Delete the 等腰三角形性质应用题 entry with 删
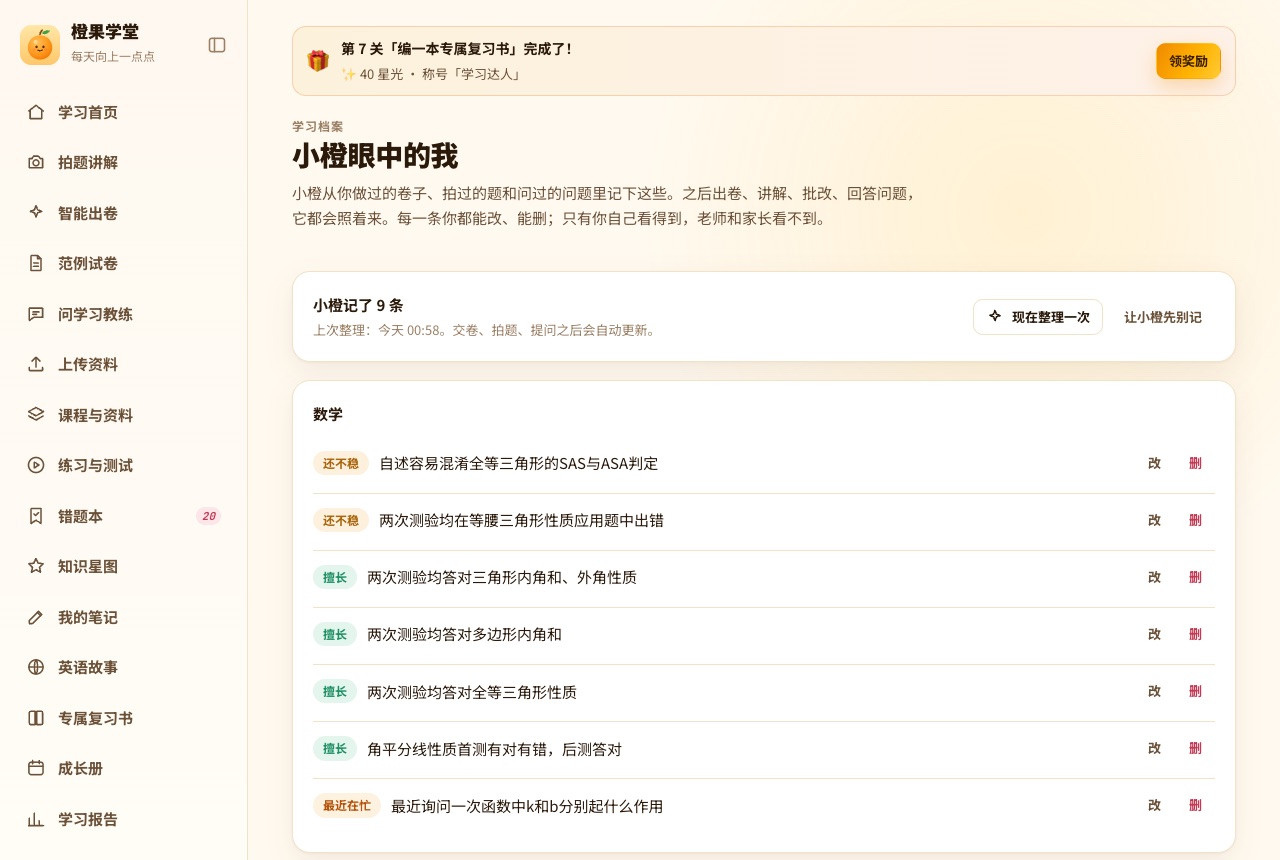Image resolution: width=1280 pixels, height=860 pixels. (1195, 520)
